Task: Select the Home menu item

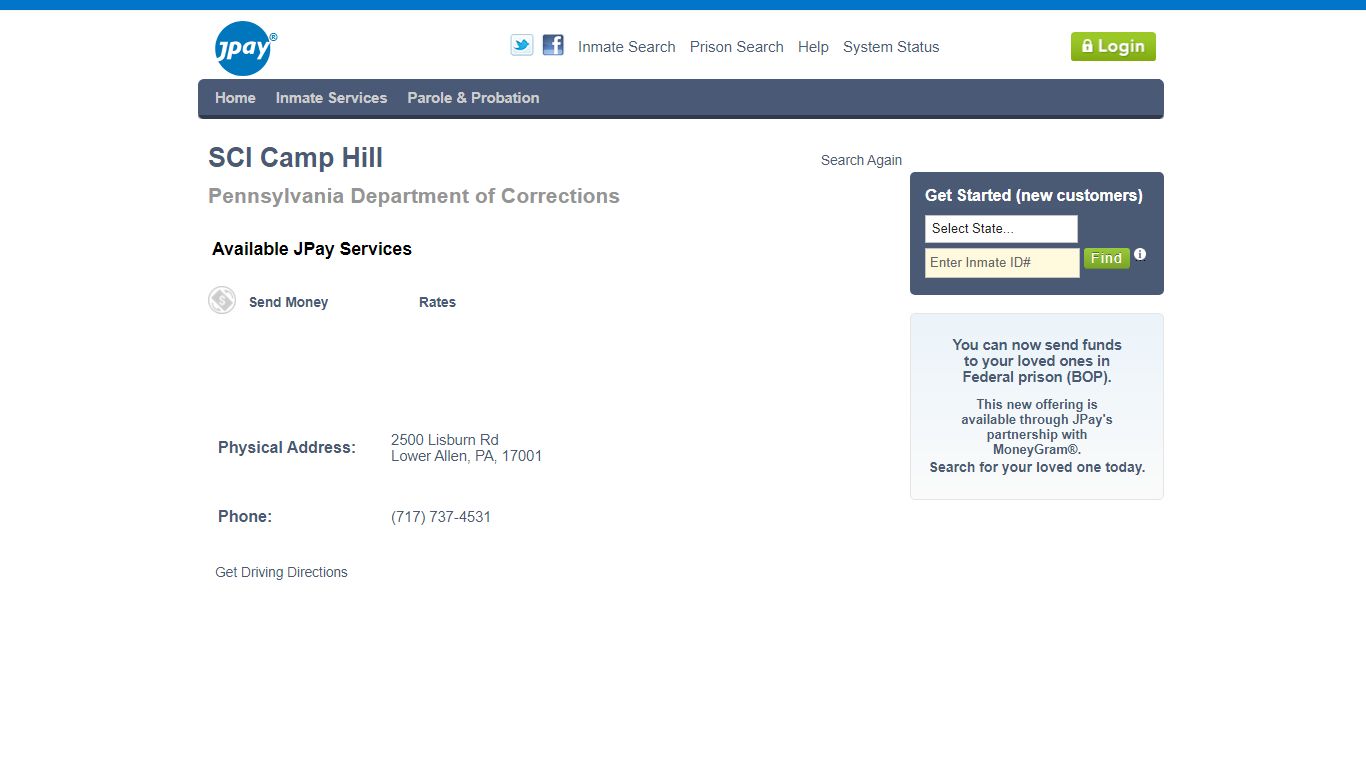Action: pos(235,98)
